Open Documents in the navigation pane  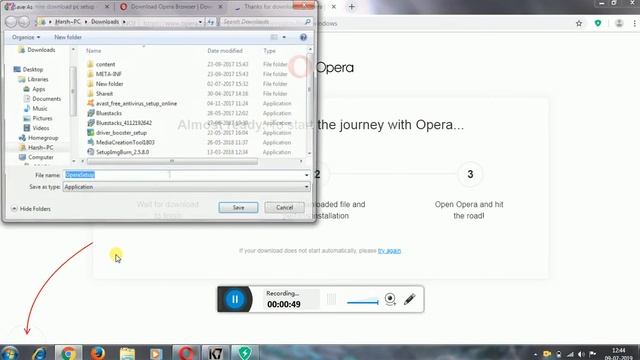42,99
